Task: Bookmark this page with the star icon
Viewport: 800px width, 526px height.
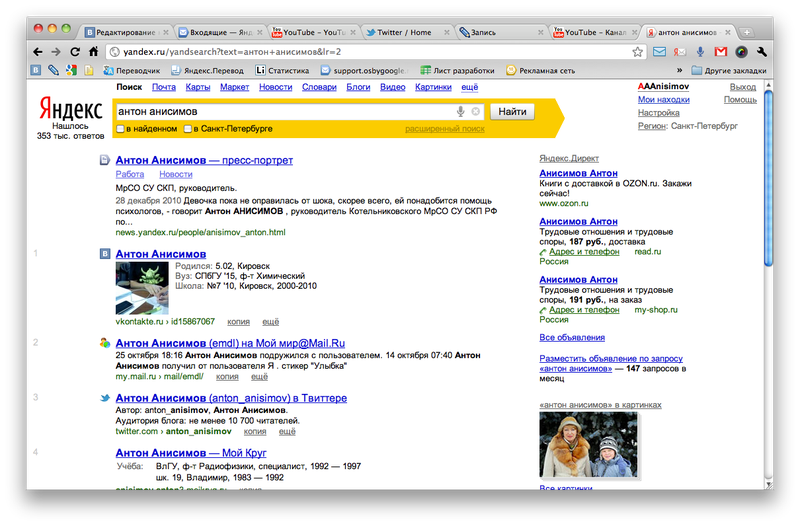Action: (637, 52)
